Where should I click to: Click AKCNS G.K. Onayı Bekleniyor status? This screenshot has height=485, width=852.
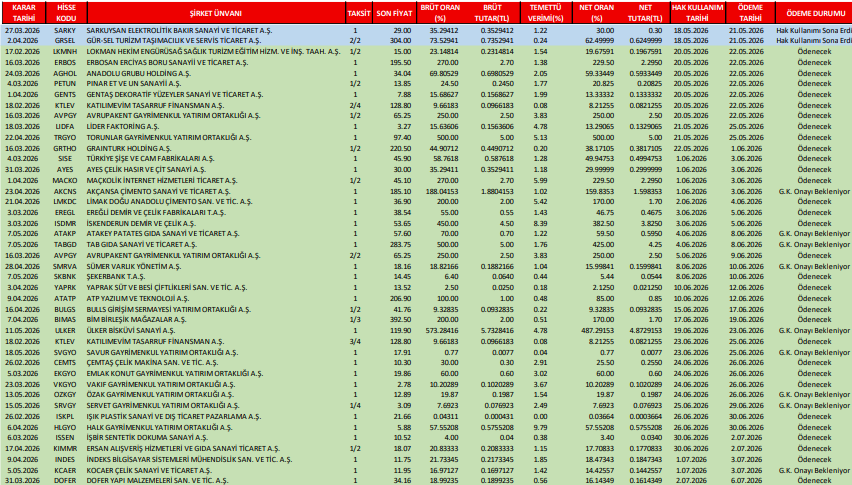pos(814,191)
